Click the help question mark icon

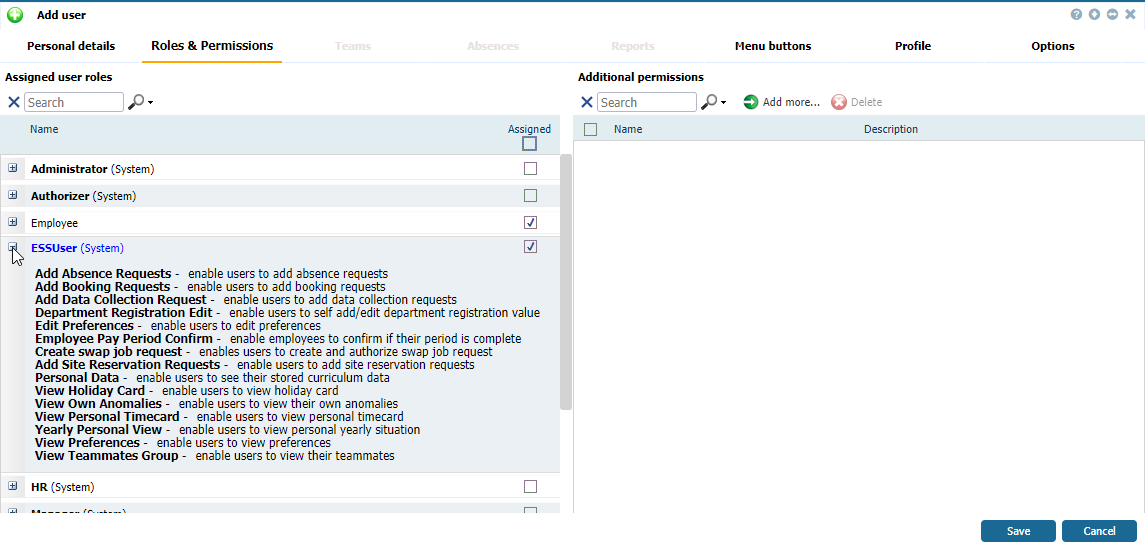click(x=1076, y=15)
